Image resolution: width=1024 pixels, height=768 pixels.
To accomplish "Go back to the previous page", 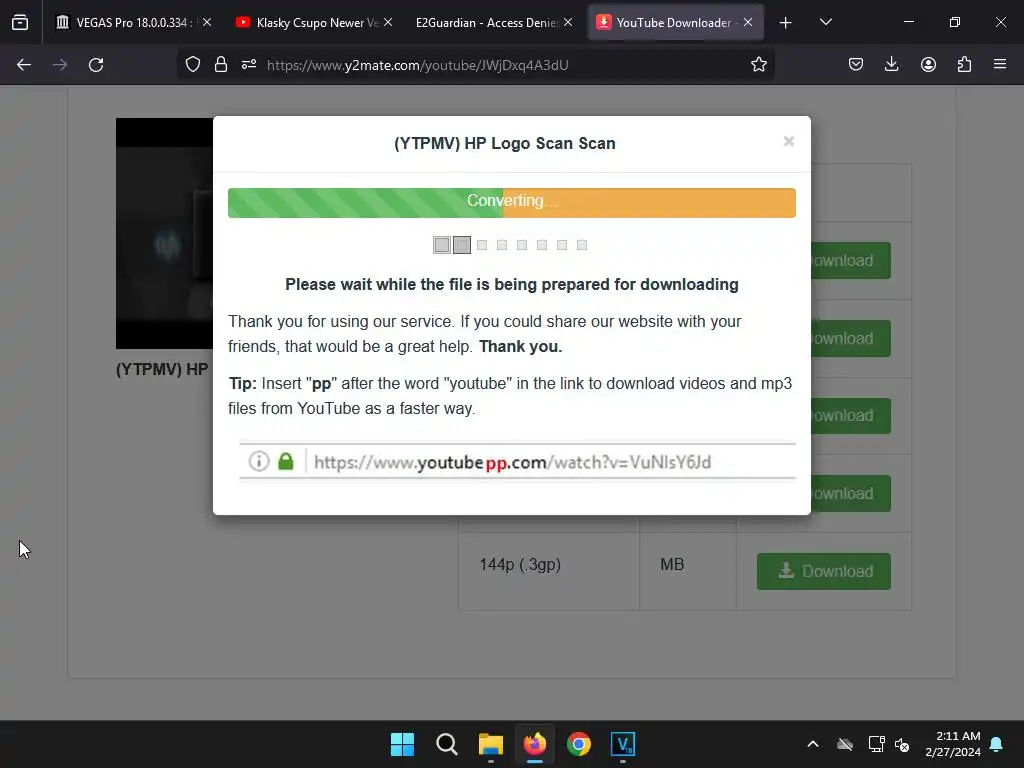I will point(24,65).
